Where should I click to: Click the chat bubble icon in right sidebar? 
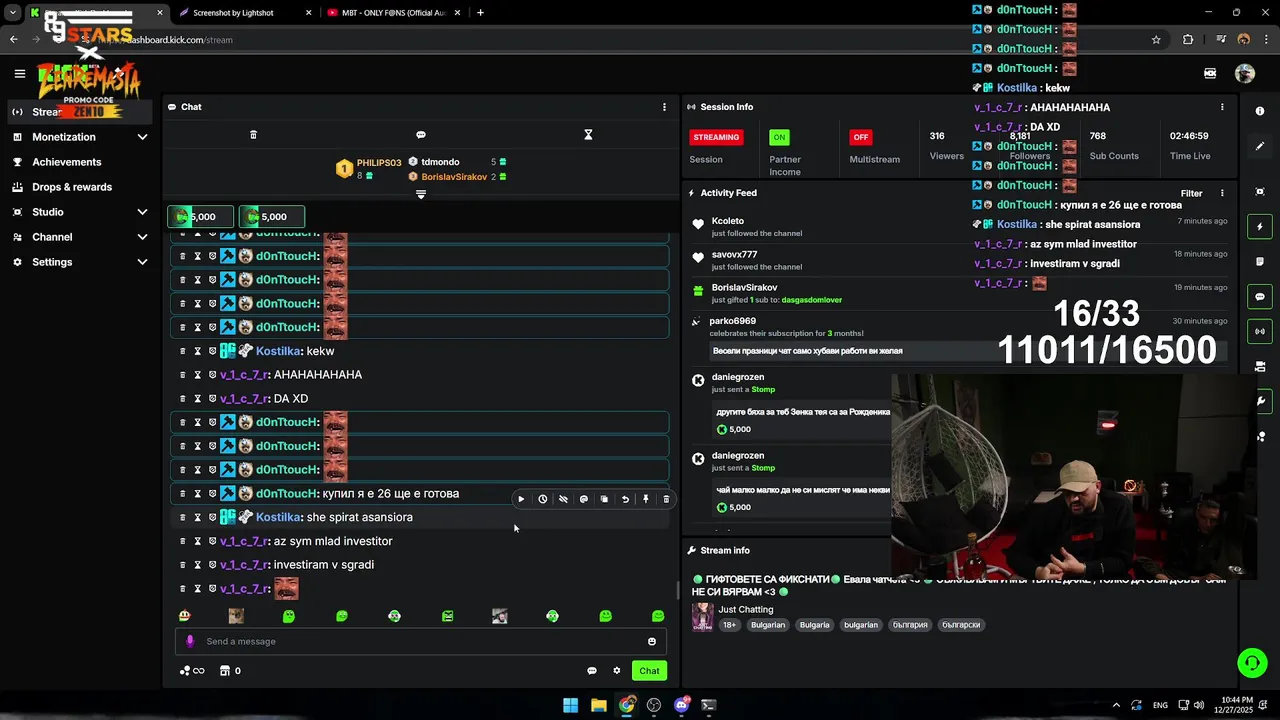pyautogui.click(x=1260, y=297)
